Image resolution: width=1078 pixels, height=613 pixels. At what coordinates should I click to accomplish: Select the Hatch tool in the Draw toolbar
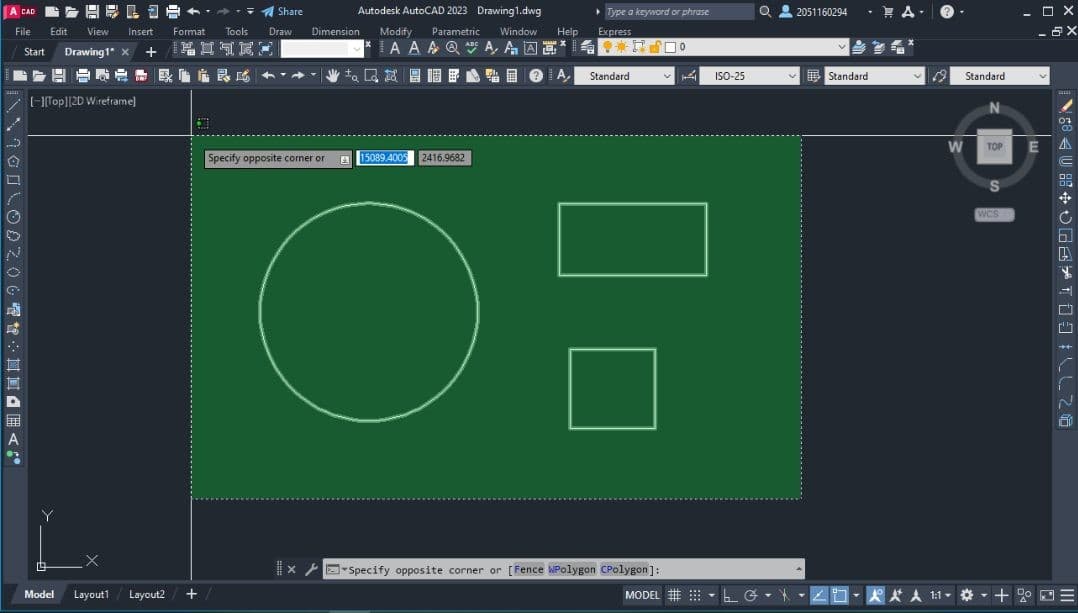point(13,365)
